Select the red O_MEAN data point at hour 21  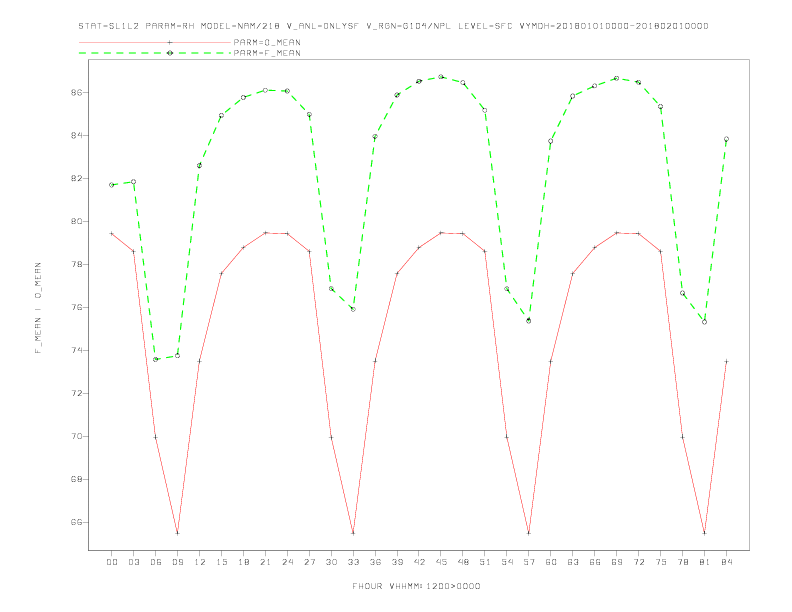pos(265,233)
